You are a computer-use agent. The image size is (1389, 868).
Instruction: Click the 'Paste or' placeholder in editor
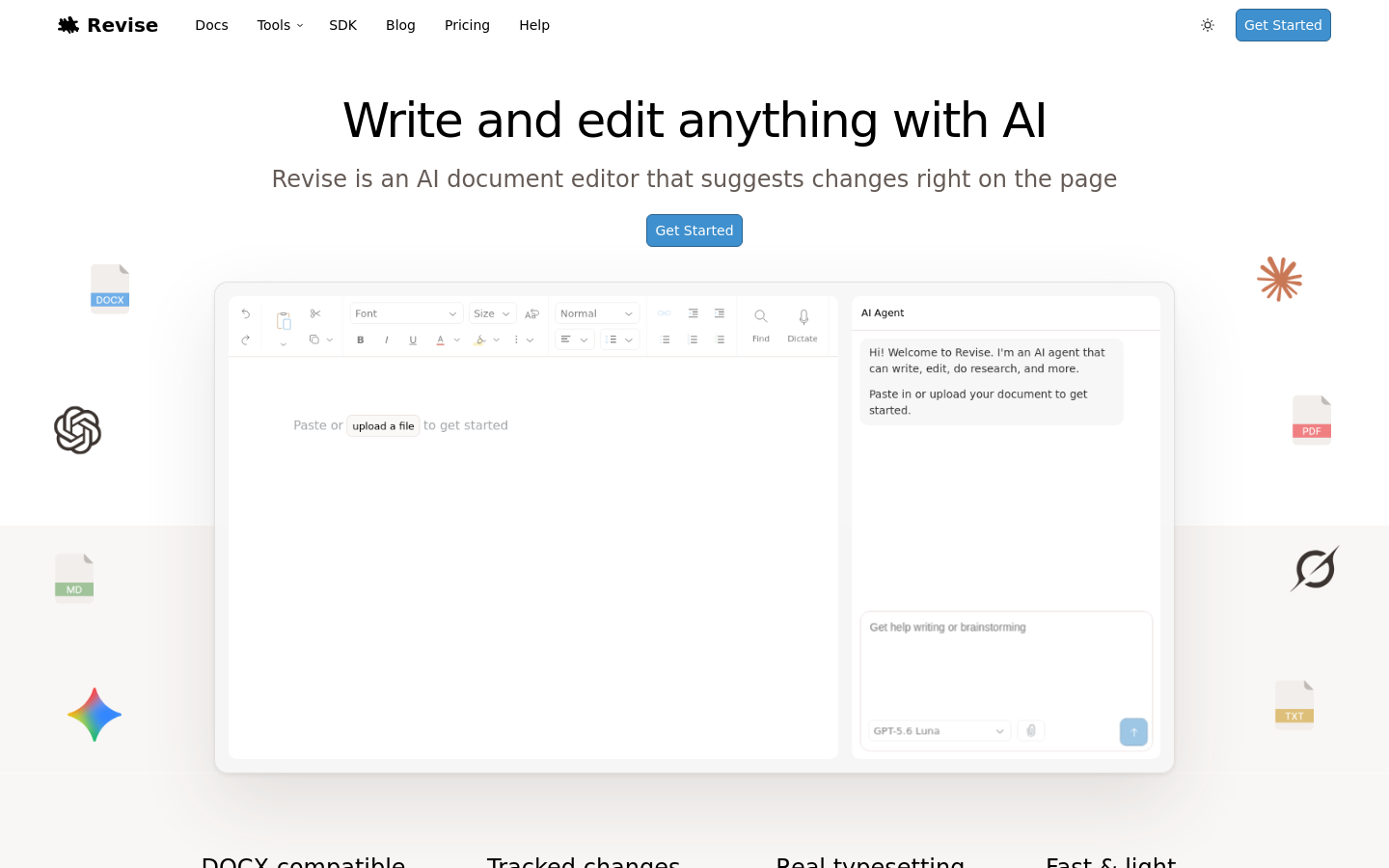click(x=318, y=425)
